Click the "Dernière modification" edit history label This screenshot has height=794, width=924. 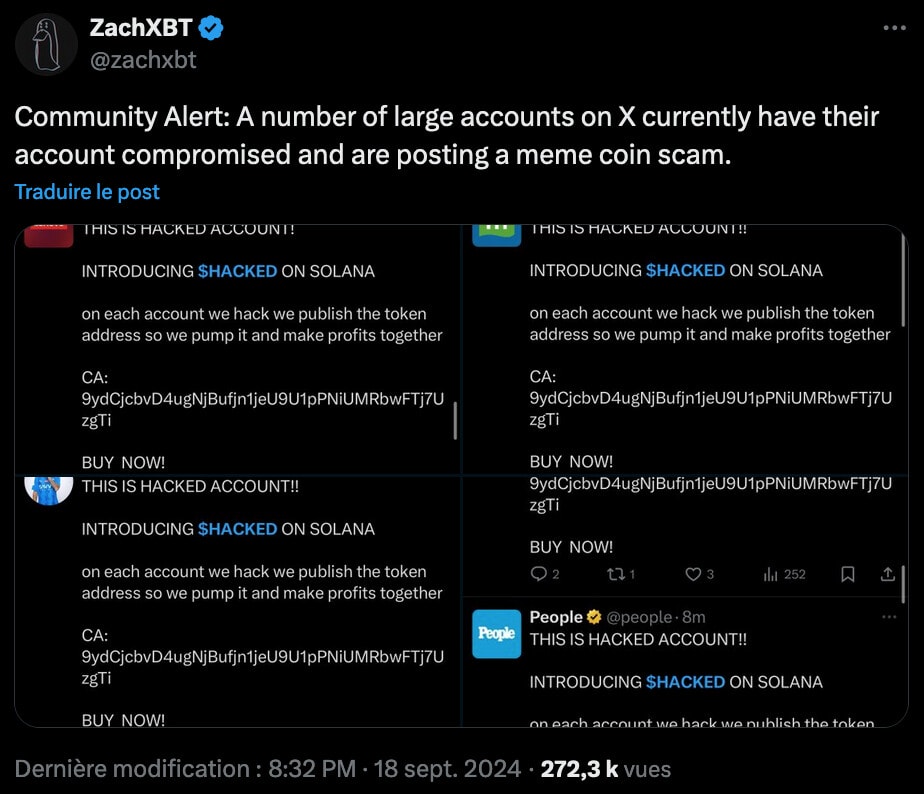coord(131,769)
